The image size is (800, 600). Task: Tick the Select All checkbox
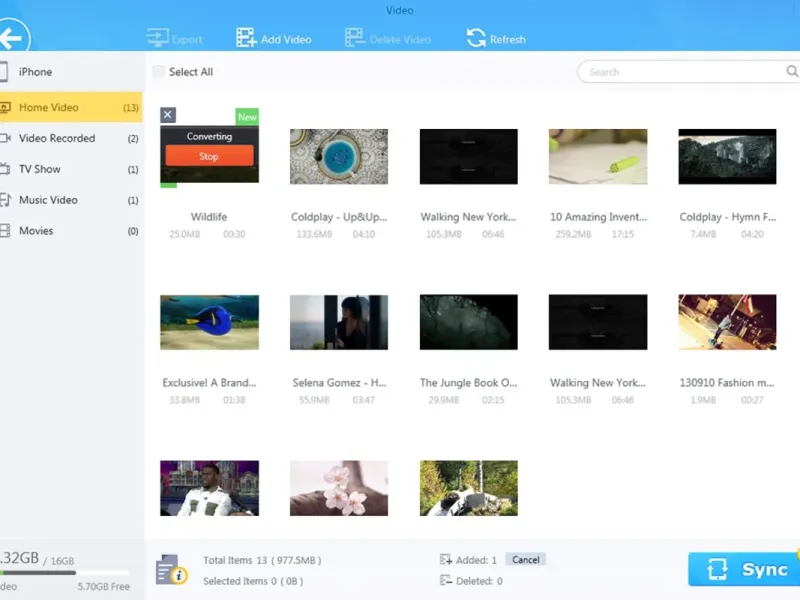pyautogui.click(x=159, y=72)
